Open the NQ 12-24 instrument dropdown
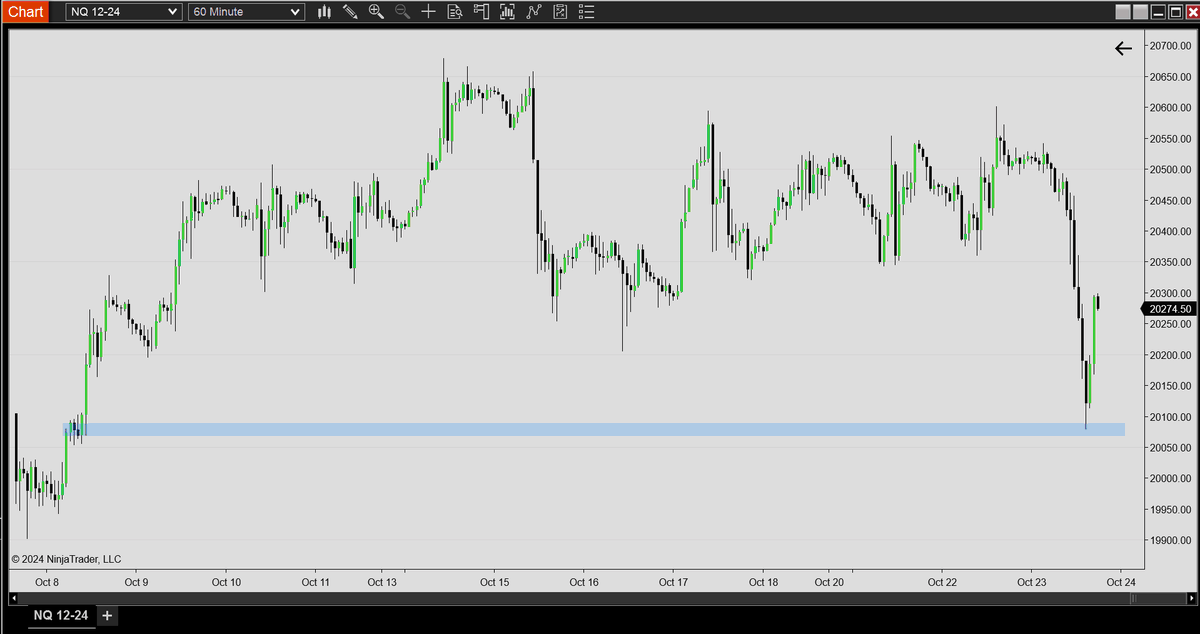Screen dimensions: 1200x634 125,12
